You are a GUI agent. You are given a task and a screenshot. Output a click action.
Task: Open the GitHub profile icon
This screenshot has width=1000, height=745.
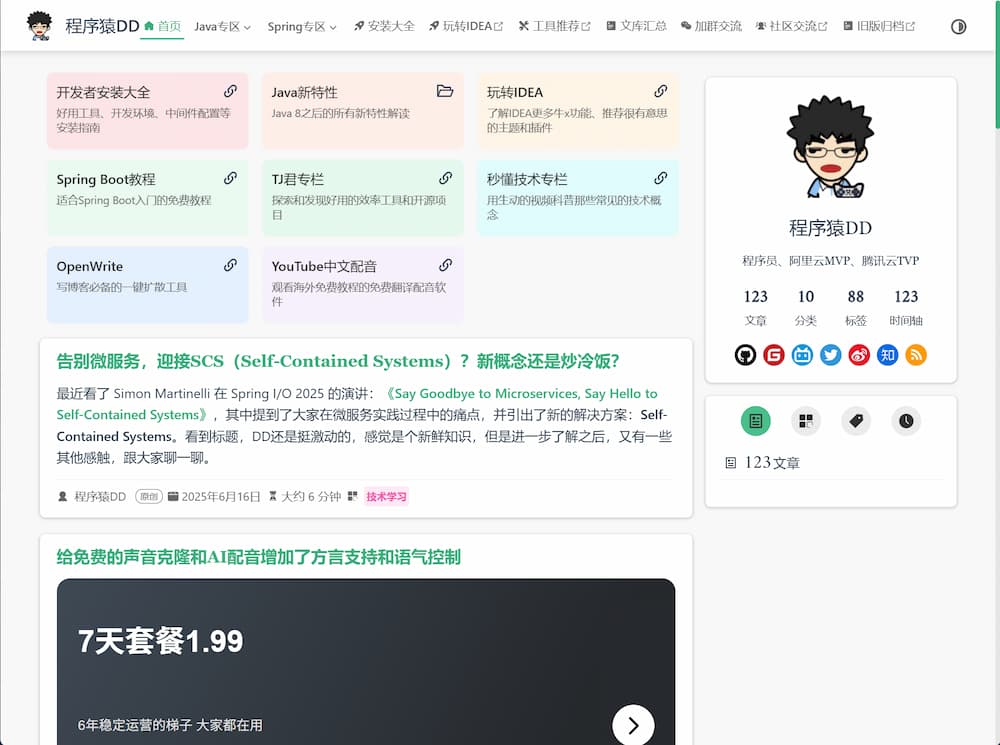pos(745,355)
